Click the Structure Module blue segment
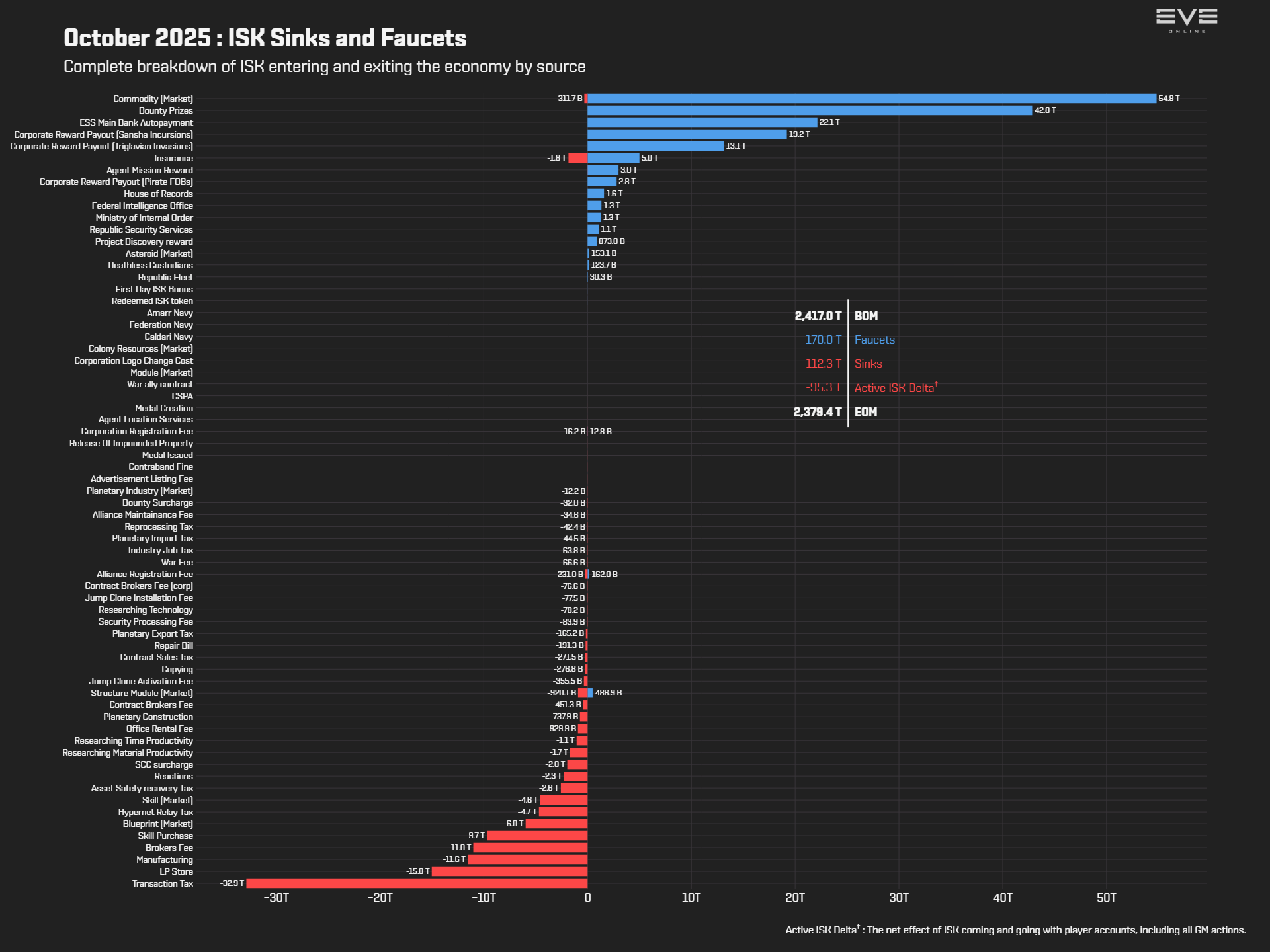Screen dimensions: 1270x952 pos(590,693)
